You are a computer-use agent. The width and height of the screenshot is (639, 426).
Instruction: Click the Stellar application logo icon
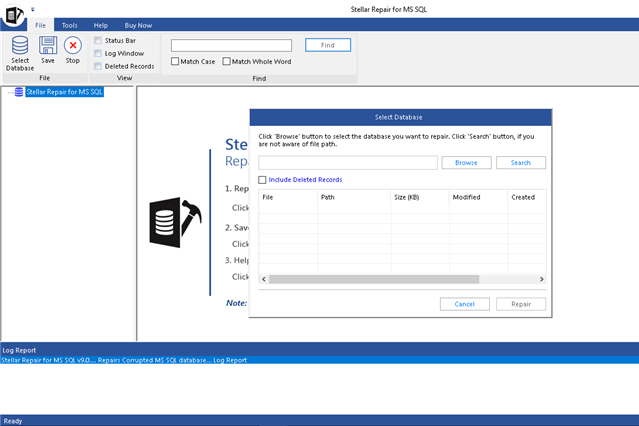pos(14,15)
